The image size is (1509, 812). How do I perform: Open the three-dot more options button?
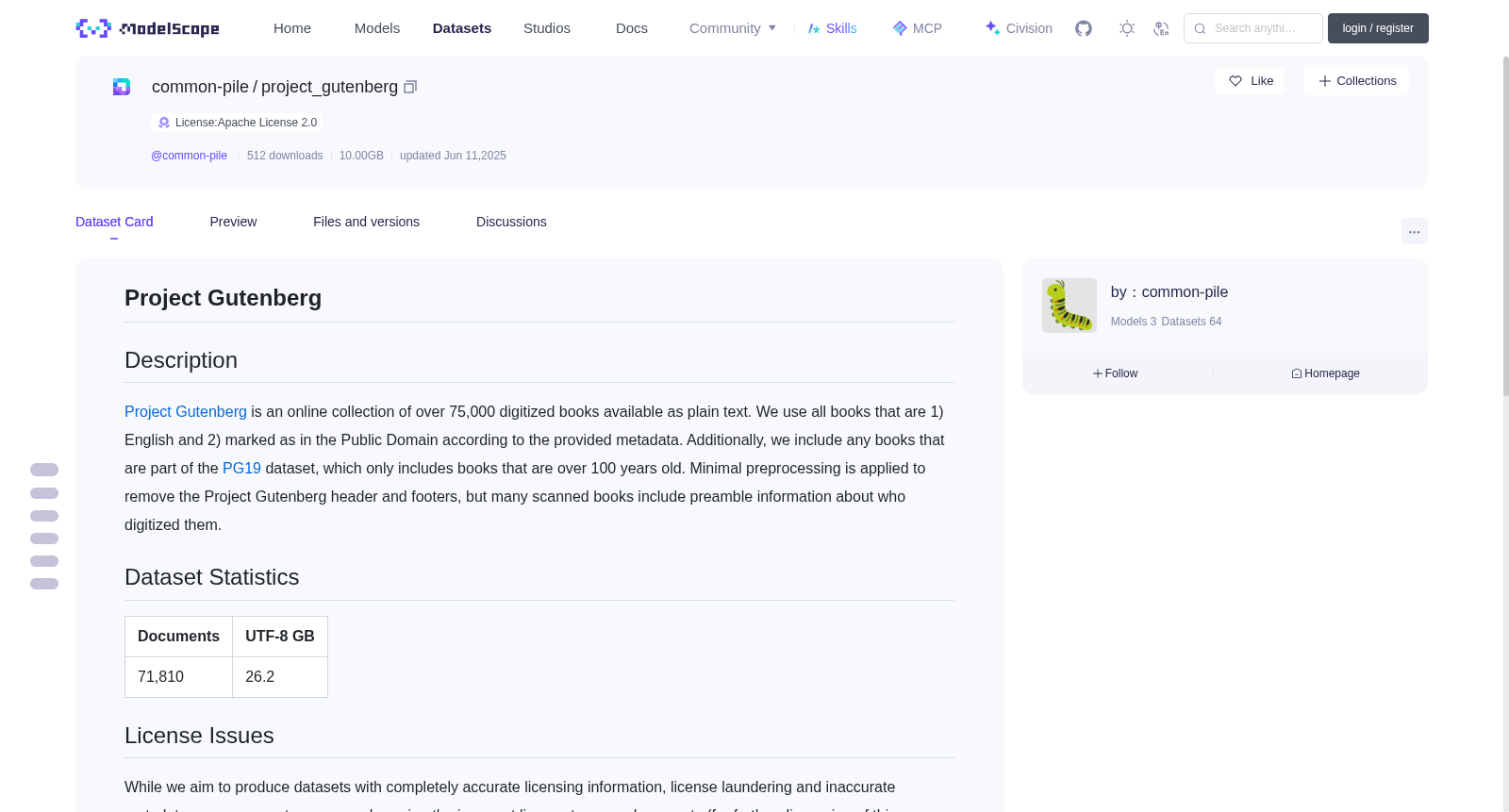tap(1415, 231)
